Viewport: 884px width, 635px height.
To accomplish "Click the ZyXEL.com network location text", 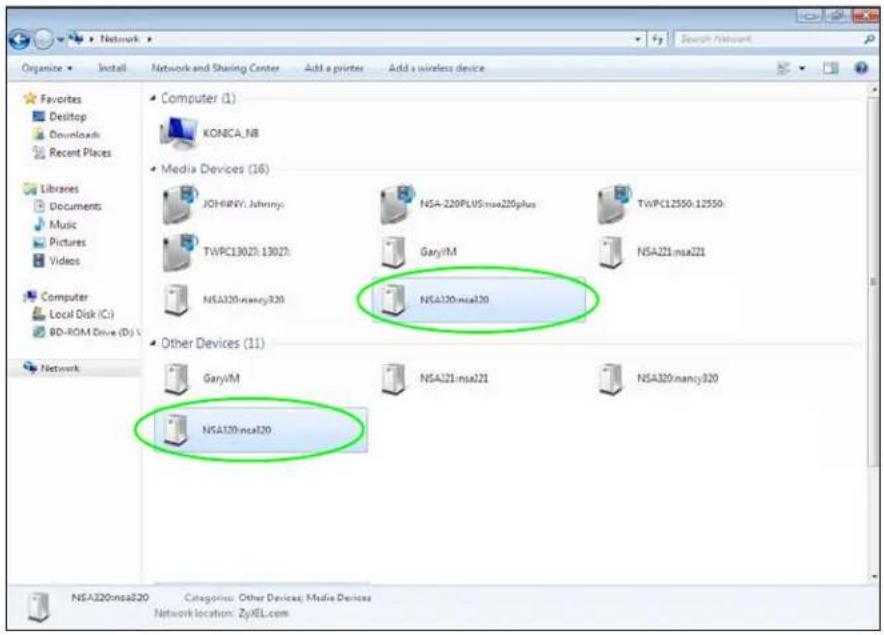I will click(263, 613).
